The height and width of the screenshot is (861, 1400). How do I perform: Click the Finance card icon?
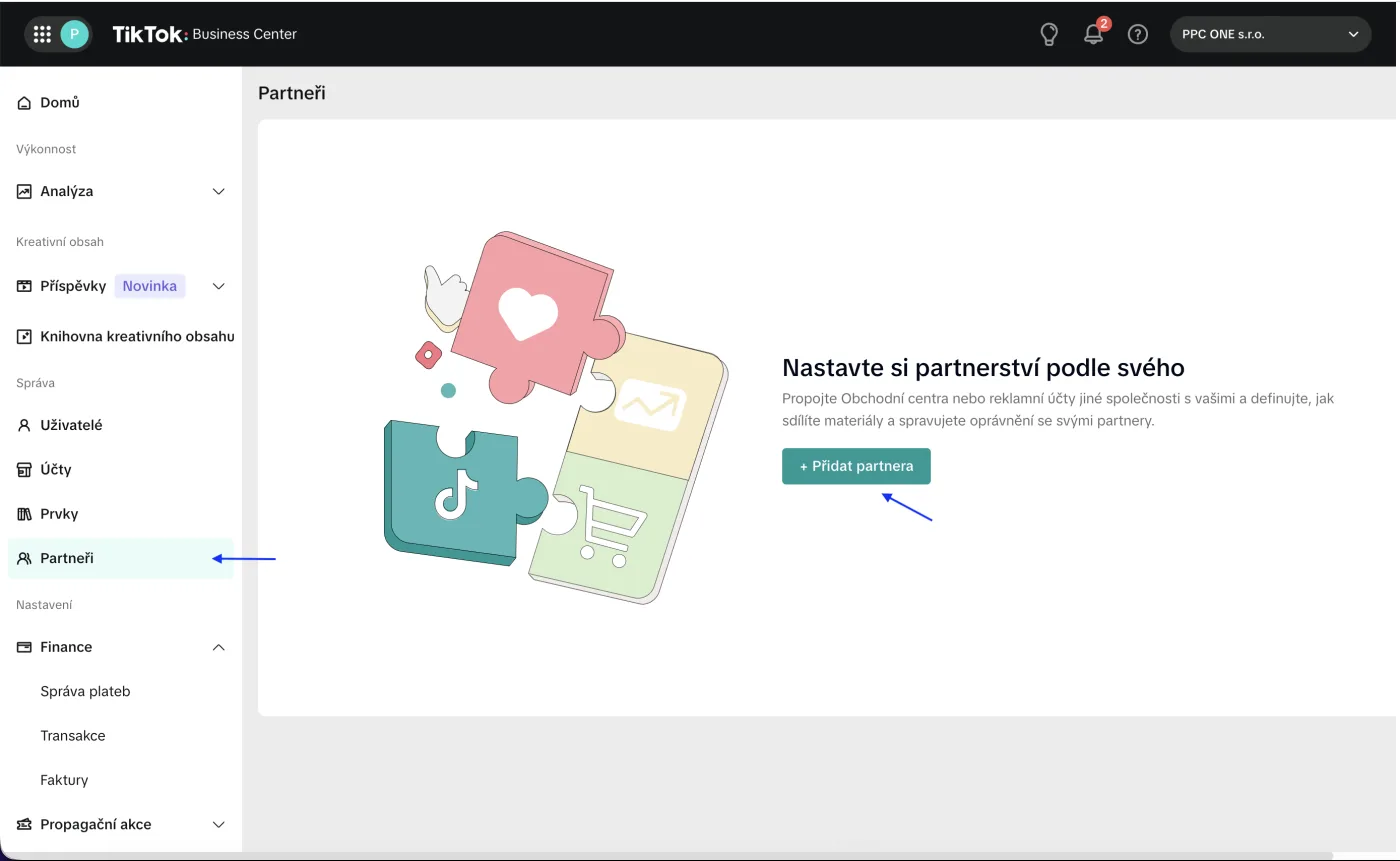25,647
